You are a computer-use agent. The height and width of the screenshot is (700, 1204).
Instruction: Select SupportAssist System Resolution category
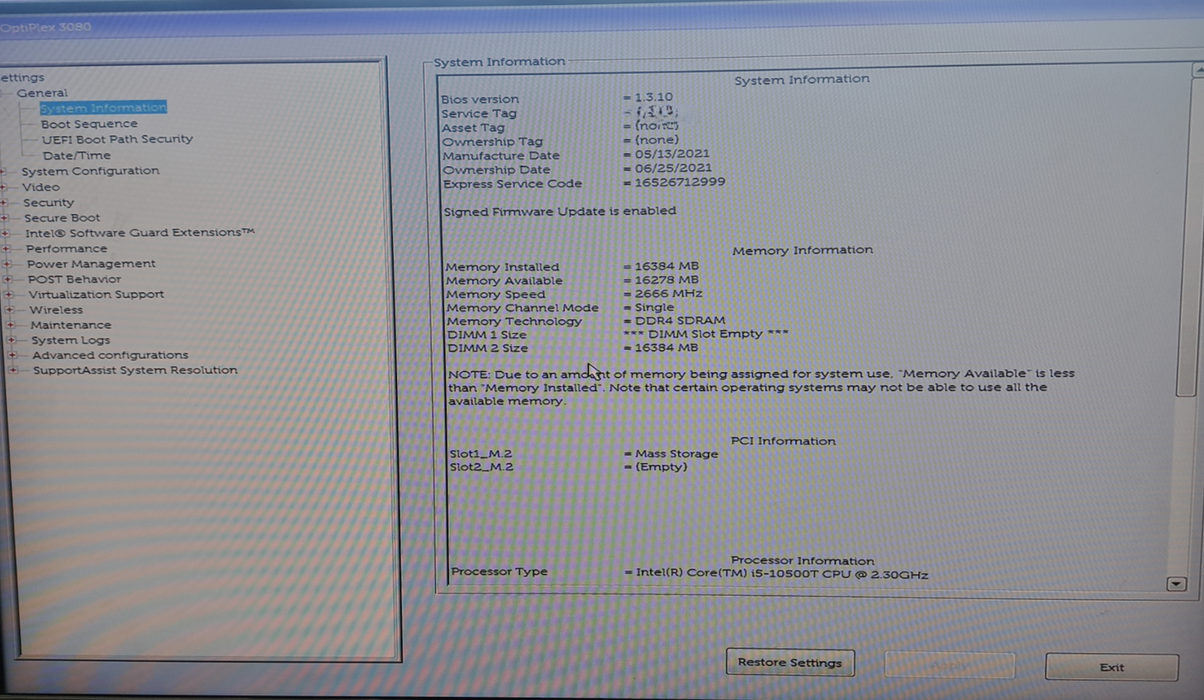(135, 370)
